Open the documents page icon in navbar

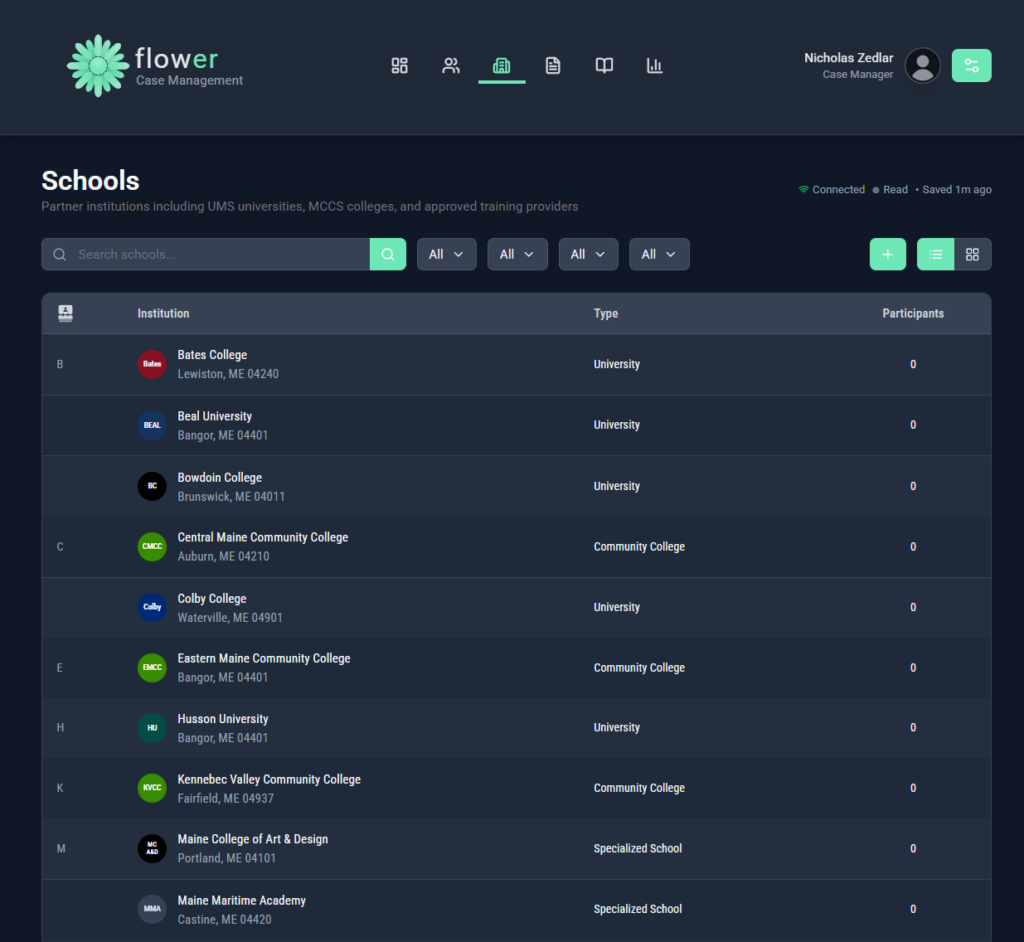click(x=553, y=66)
